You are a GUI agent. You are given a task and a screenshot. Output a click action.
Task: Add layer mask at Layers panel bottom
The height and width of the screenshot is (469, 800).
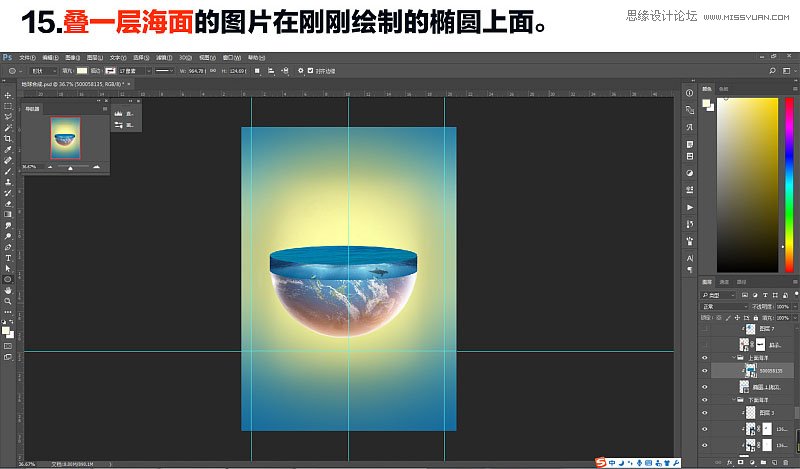click(741, 462)
